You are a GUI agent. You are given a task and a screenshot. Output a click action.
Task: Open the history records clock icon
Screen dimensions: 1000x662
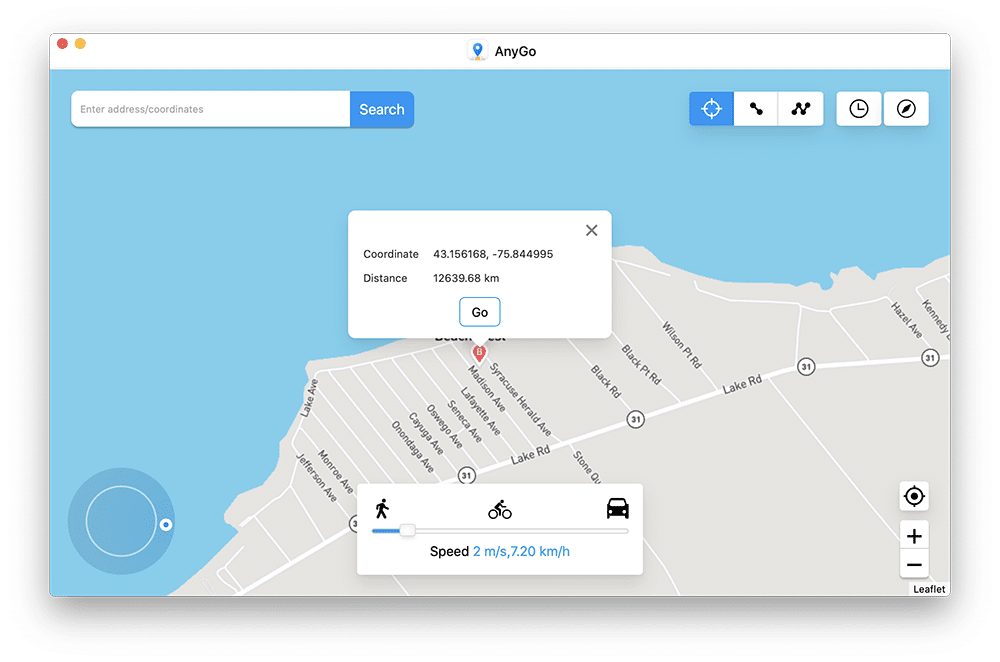(x=858, y=108)
